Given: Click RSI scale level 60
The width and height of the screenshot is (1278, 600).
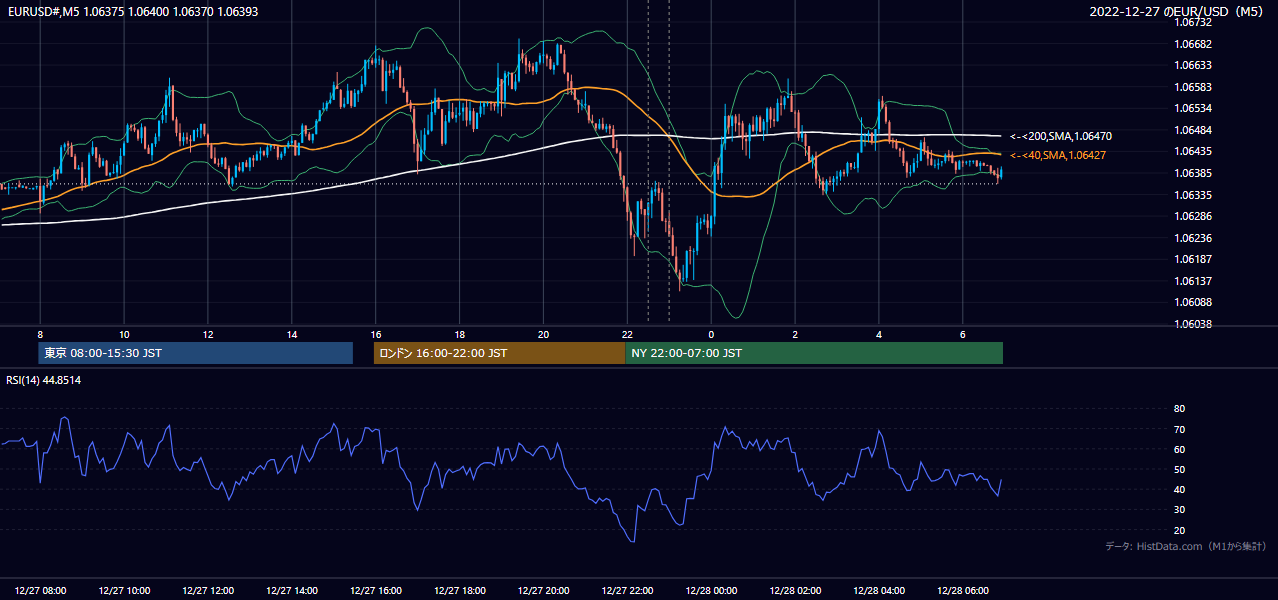Looking at the screenshot, I should click(1180, 449).
